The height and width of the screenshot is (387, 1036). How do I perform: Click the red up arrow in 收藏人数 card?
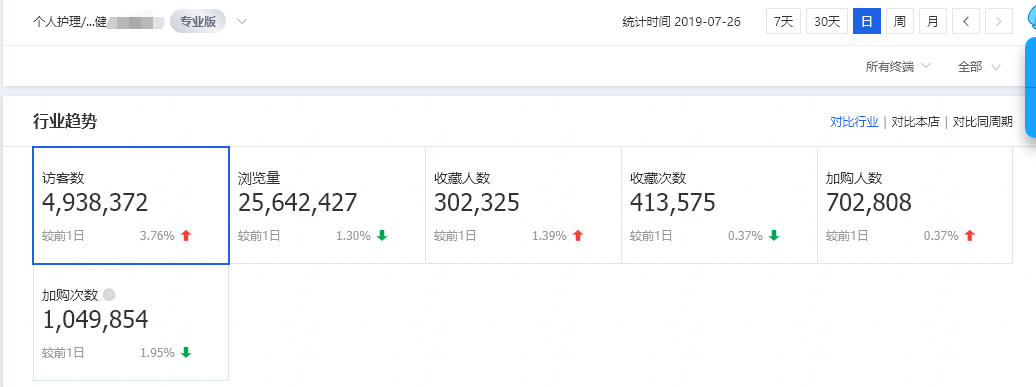coord(578,235)
